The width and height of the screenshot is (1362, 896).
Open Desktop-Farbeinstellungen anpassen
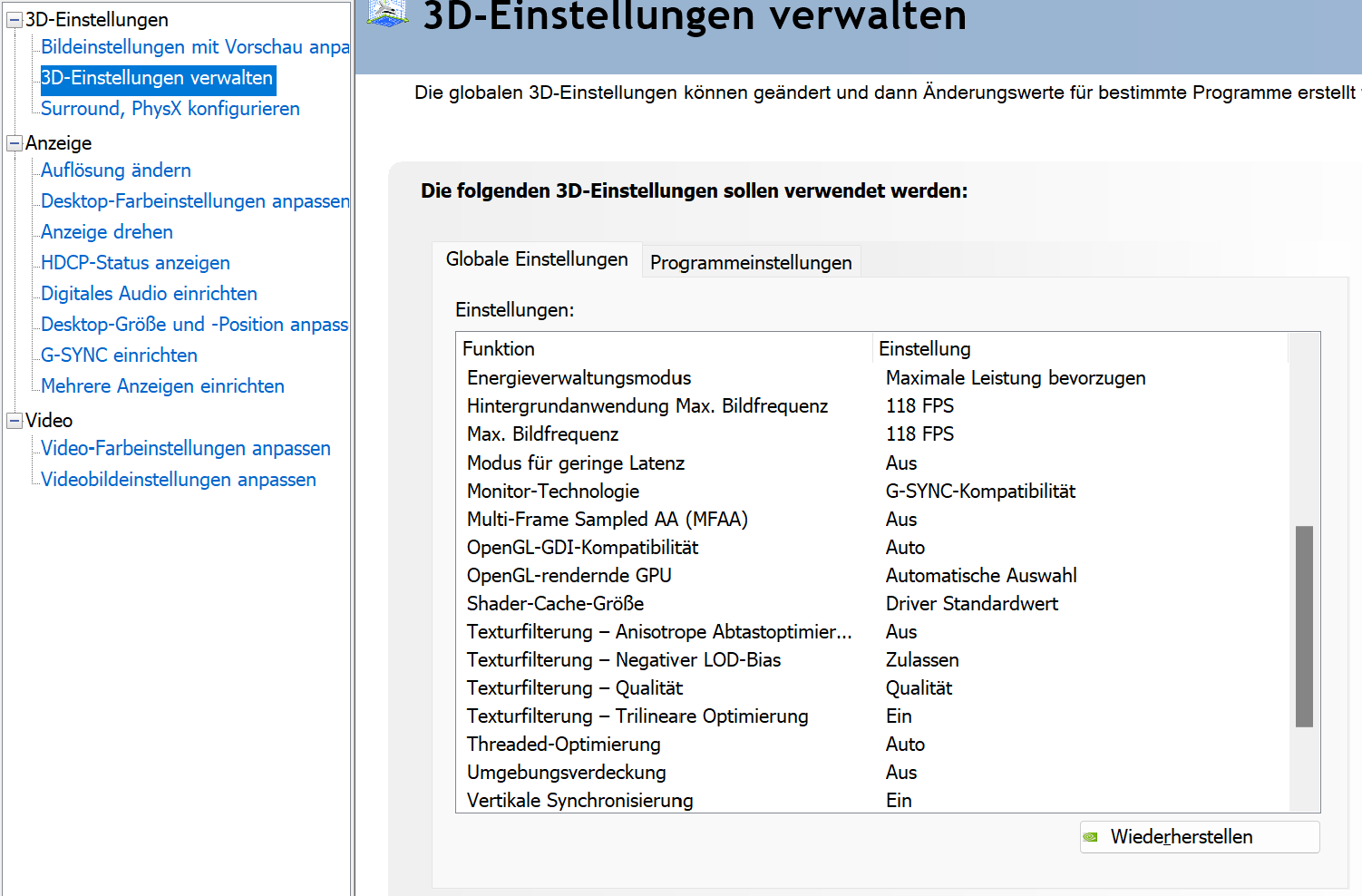[x=195, y=201]
